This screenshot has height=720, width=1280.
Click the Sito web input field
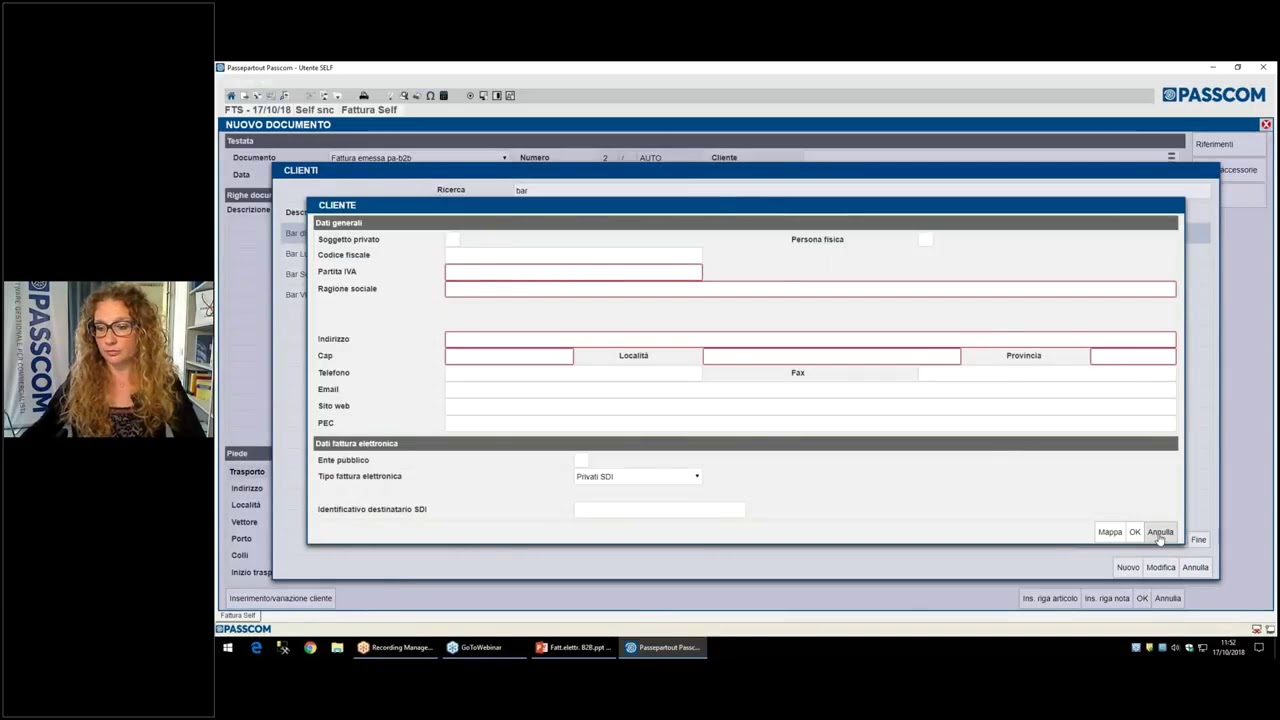pyautogui.click(x=811, y=406)
